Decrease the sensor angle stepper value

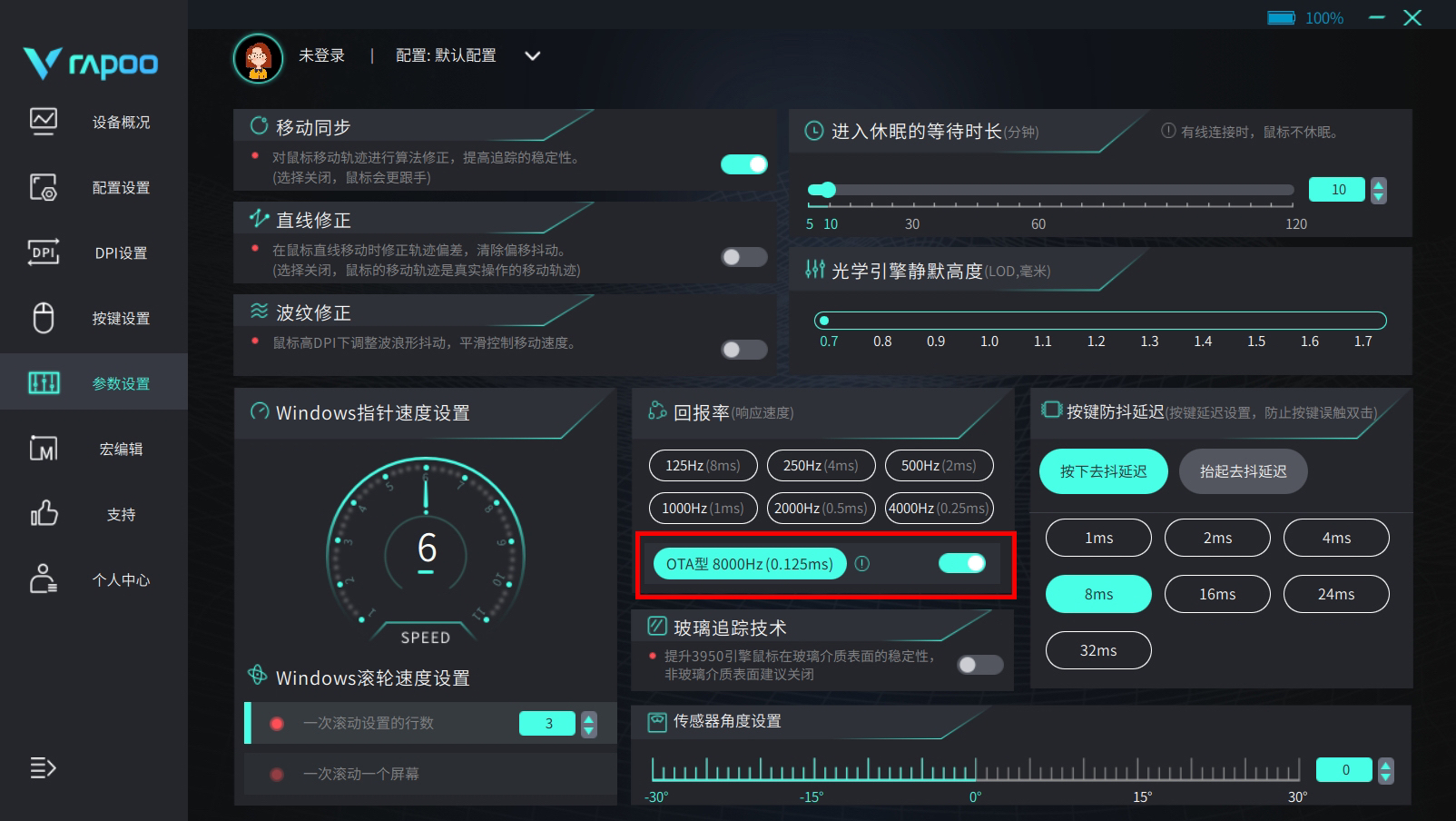point(1385,776)
